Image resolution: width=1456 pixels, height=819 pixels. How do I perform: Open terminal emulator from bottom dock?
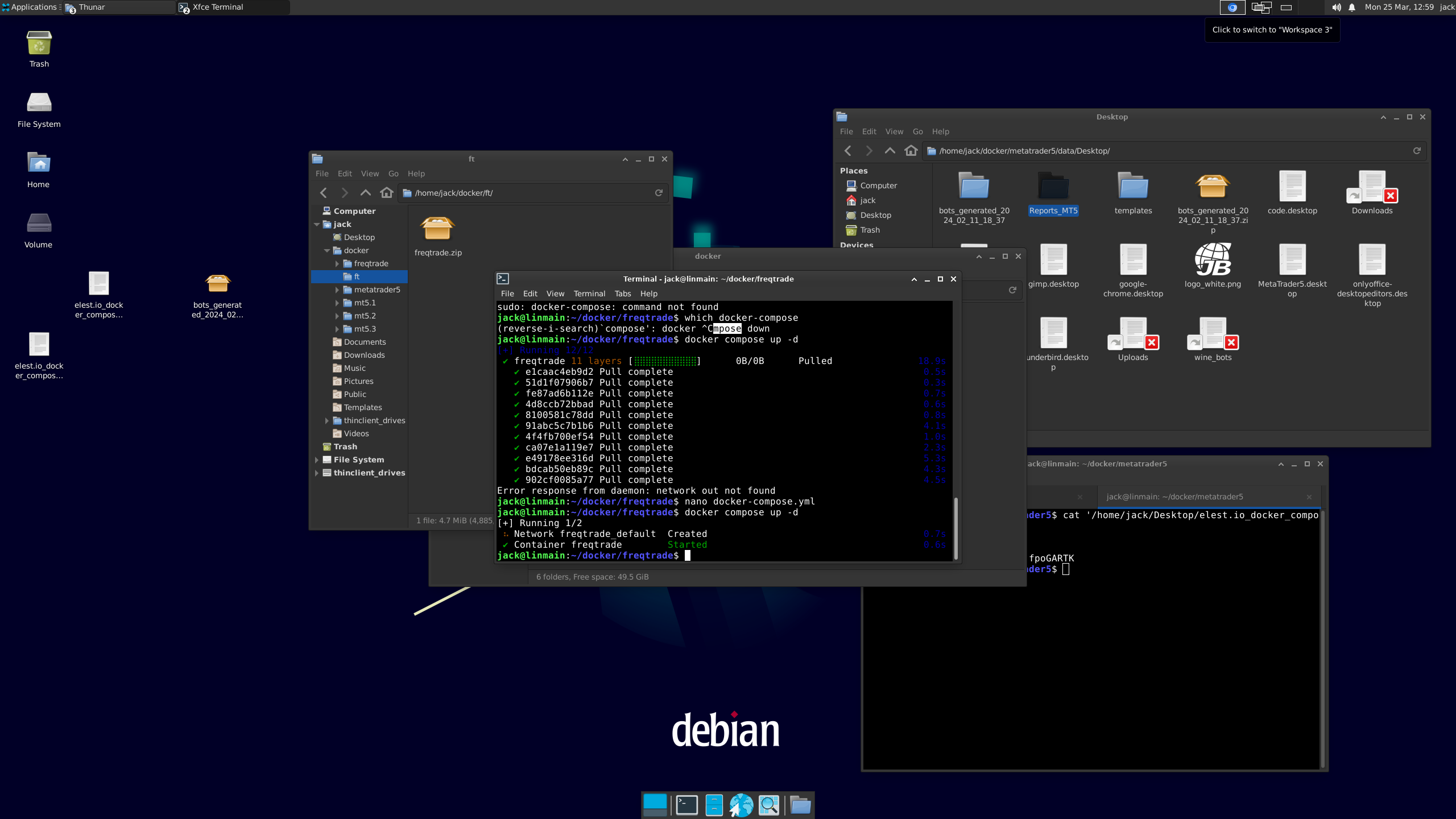[686, 805]
